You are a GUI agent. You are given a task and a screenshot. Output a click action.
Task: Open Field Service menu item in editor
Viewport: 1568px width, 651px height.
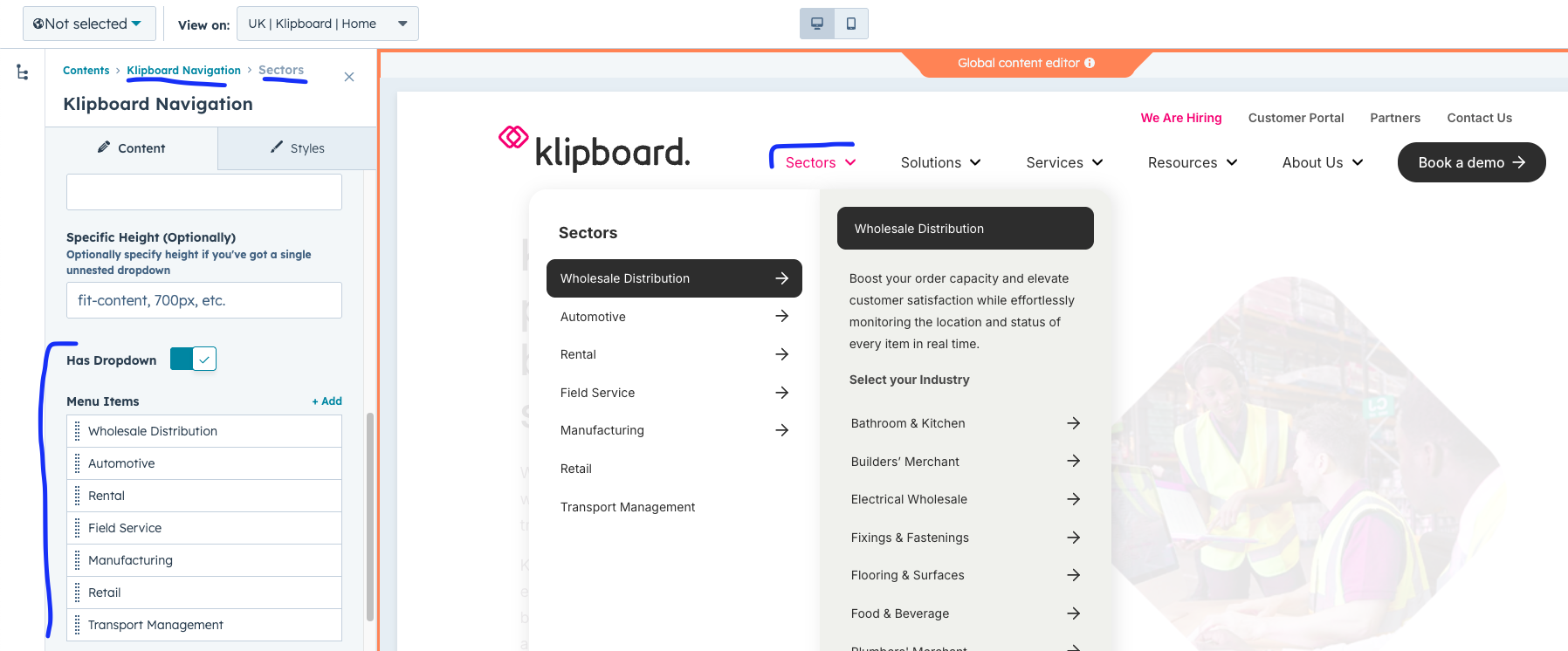pyautogui.click(x=204, y=528)
